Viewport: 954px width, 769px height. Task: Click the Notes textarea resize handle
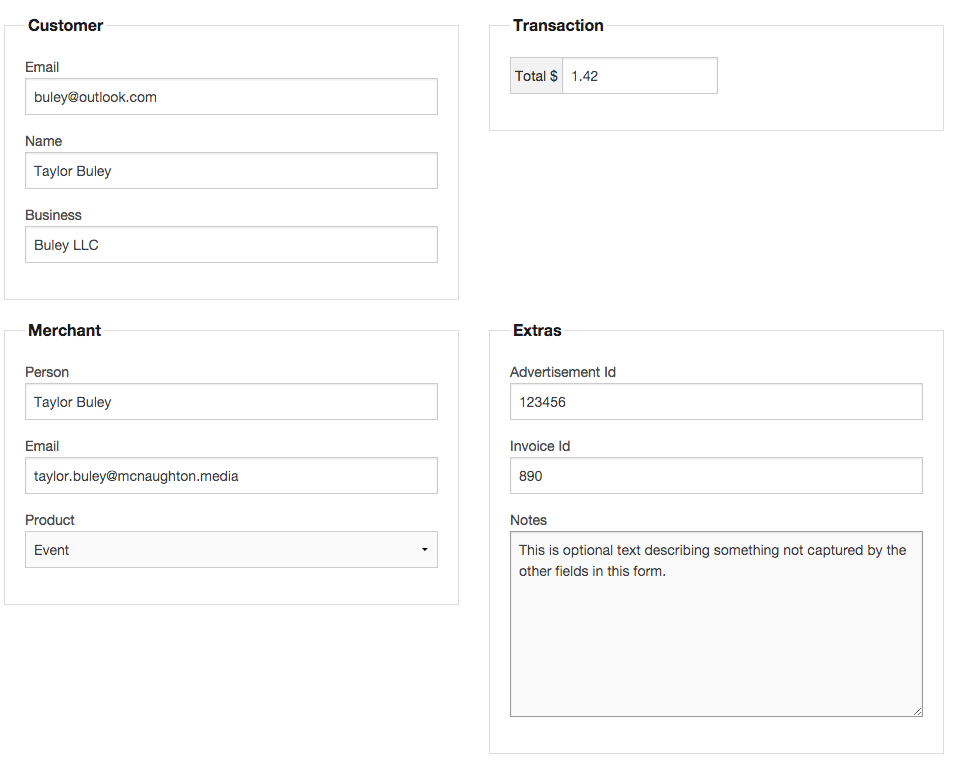tap(917, 711)
